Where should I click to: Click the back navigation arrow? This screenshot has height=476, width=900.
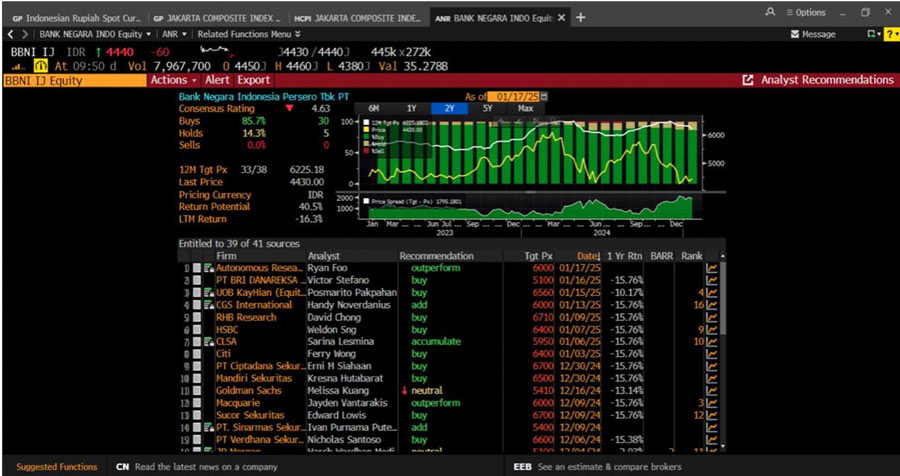click(x=10, y=34)
